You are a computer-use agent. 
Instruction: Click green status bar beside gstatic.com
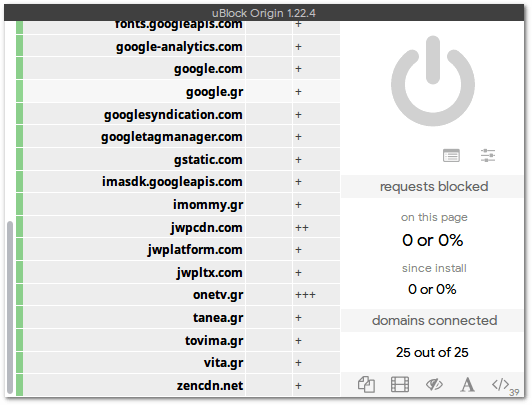click(x=19, y=159)
